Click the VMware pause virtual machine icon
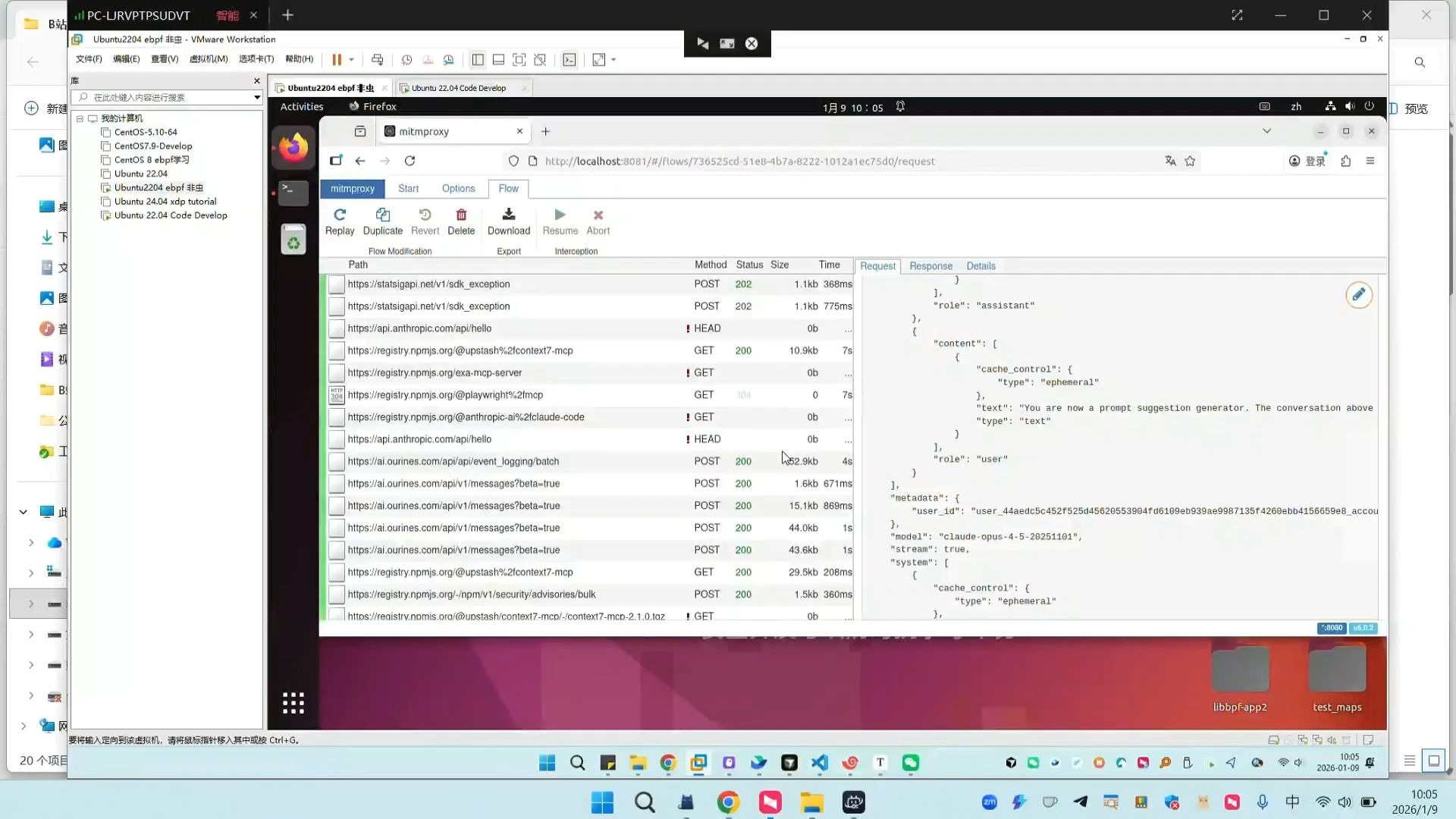1456x819 pixels. 337,60
